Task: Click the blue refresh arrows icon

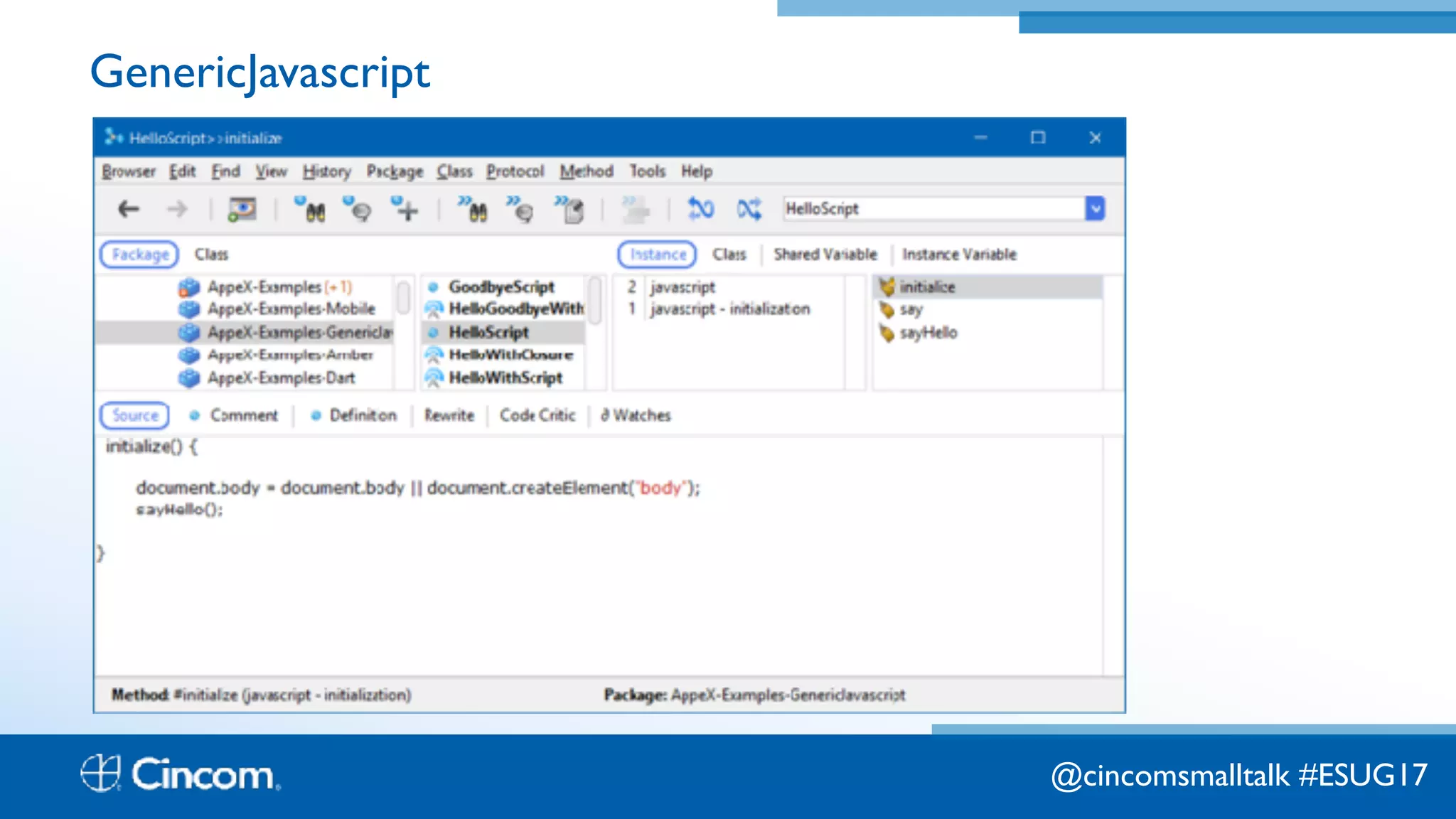Action: click(x=700, y=209)
